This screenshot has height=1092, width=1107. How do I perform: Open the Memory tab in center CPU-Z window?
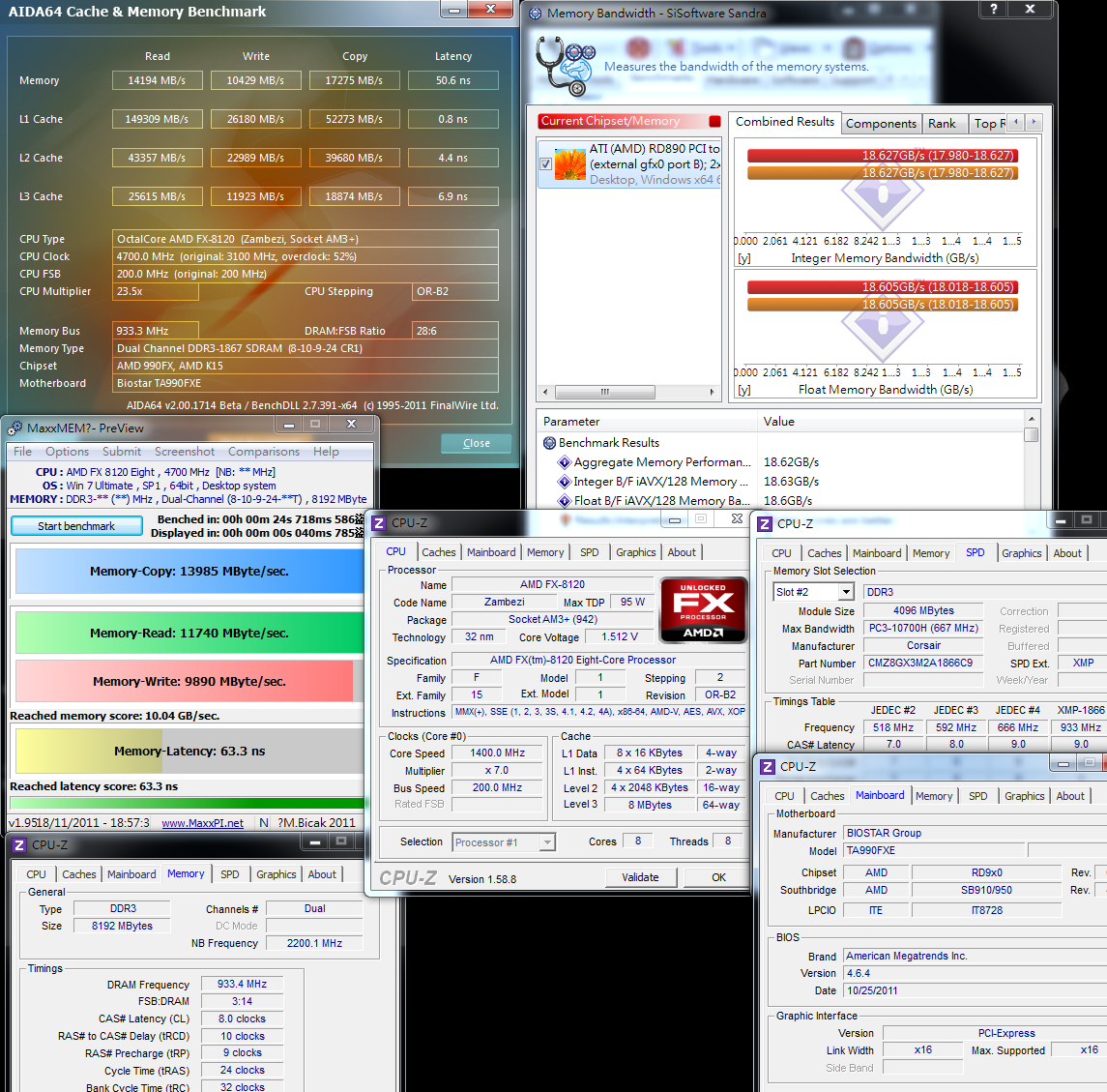[545, 552]
